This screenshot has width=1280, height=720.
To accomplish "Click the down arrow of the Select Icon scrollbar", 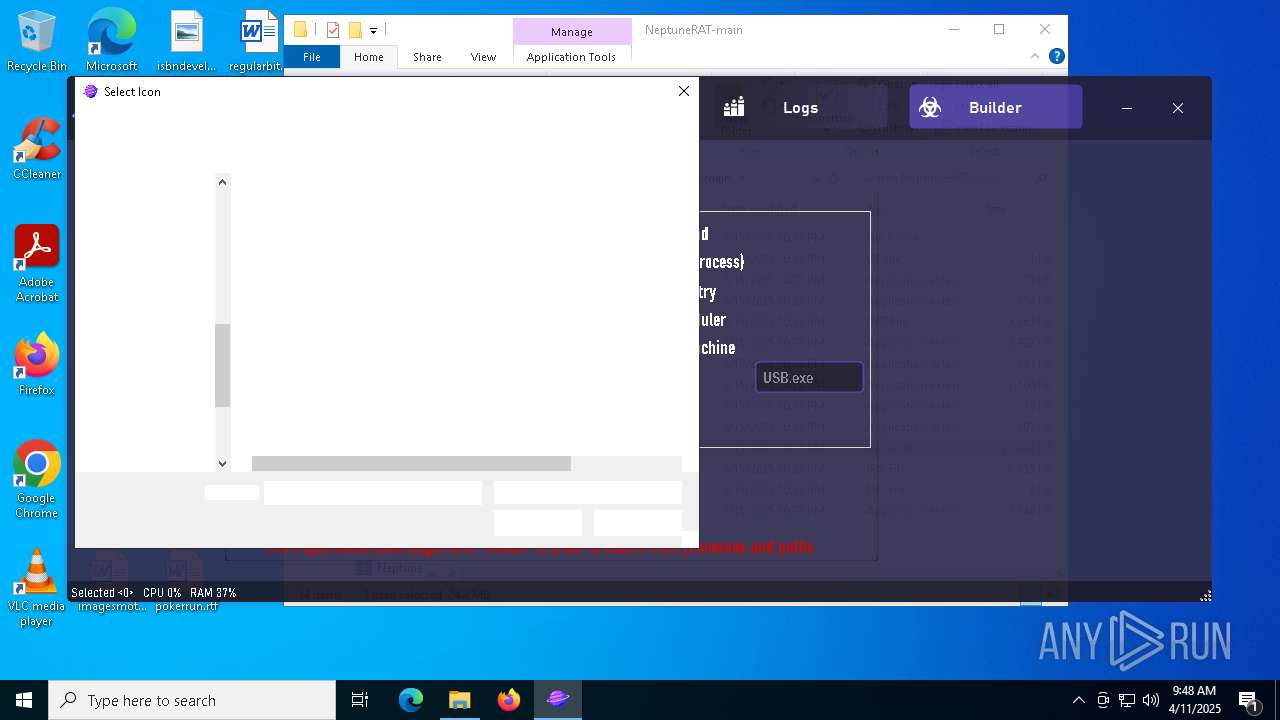I will (223, 463).
